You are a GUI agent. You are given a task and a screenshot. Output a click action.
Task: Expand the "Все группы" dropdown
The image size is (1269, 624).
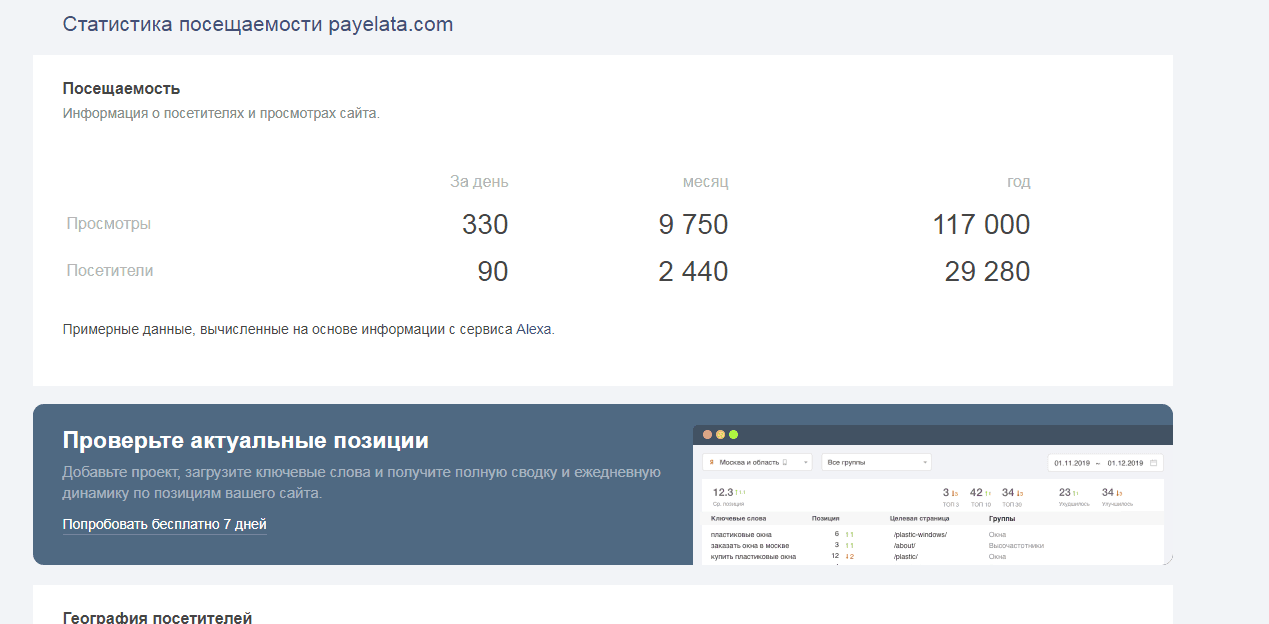coord(876,463)
